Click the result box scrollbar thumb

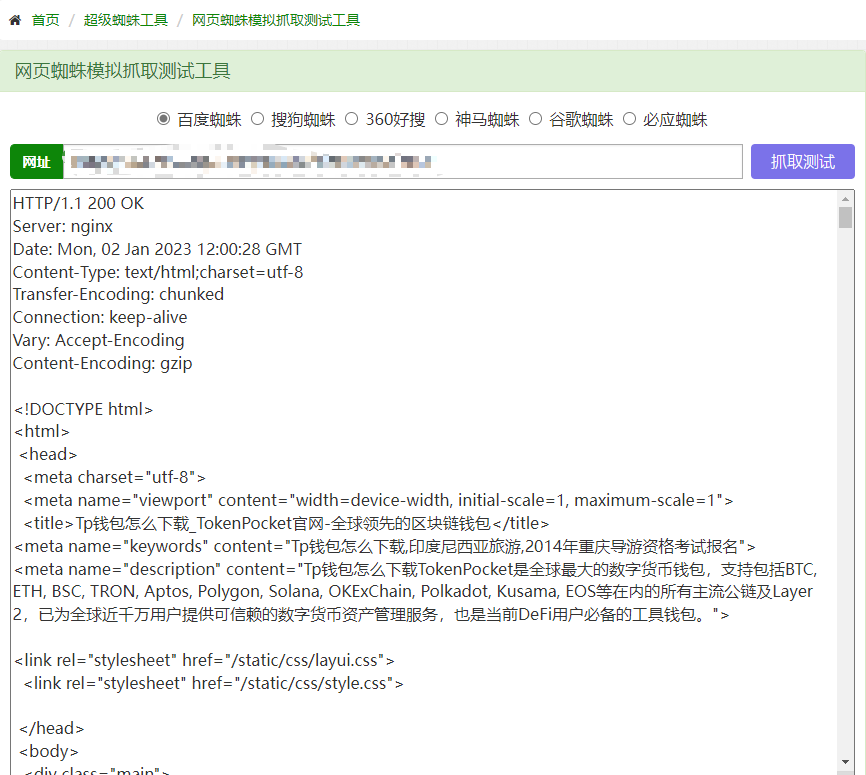click(845, 217)
